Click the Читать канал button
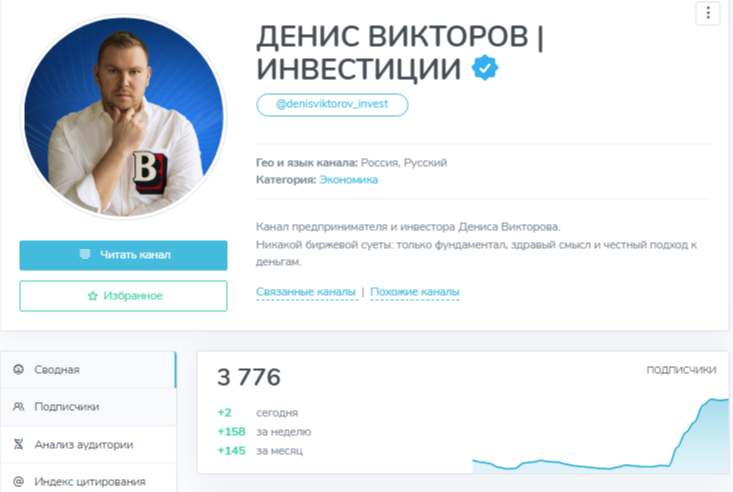The width and height of the screenshot is (733, 492). click(x=123, y=255)
